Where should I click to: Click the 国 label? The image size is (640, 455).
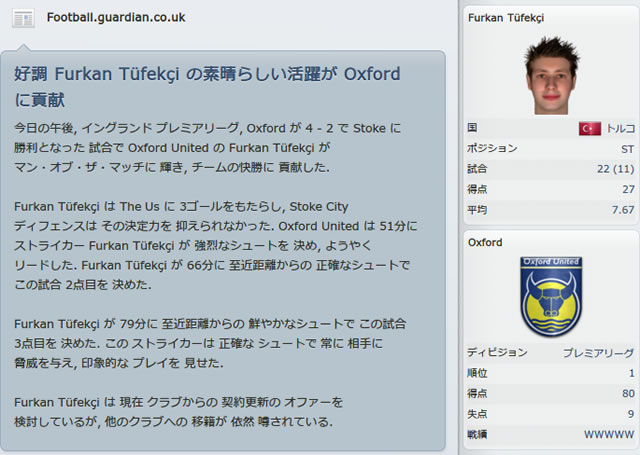(x=472, y=128)
